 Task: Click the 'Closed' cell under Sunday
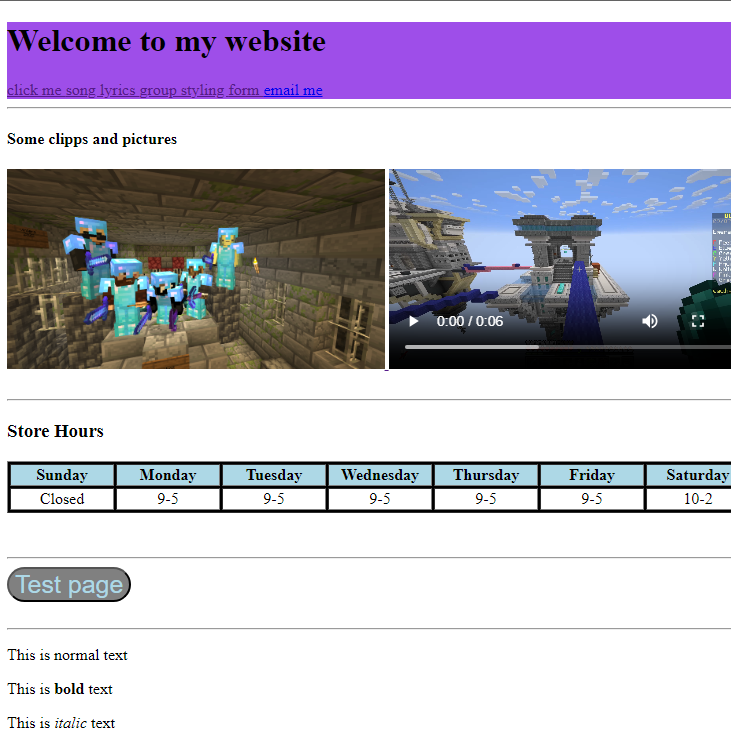[x=62, y=499]
